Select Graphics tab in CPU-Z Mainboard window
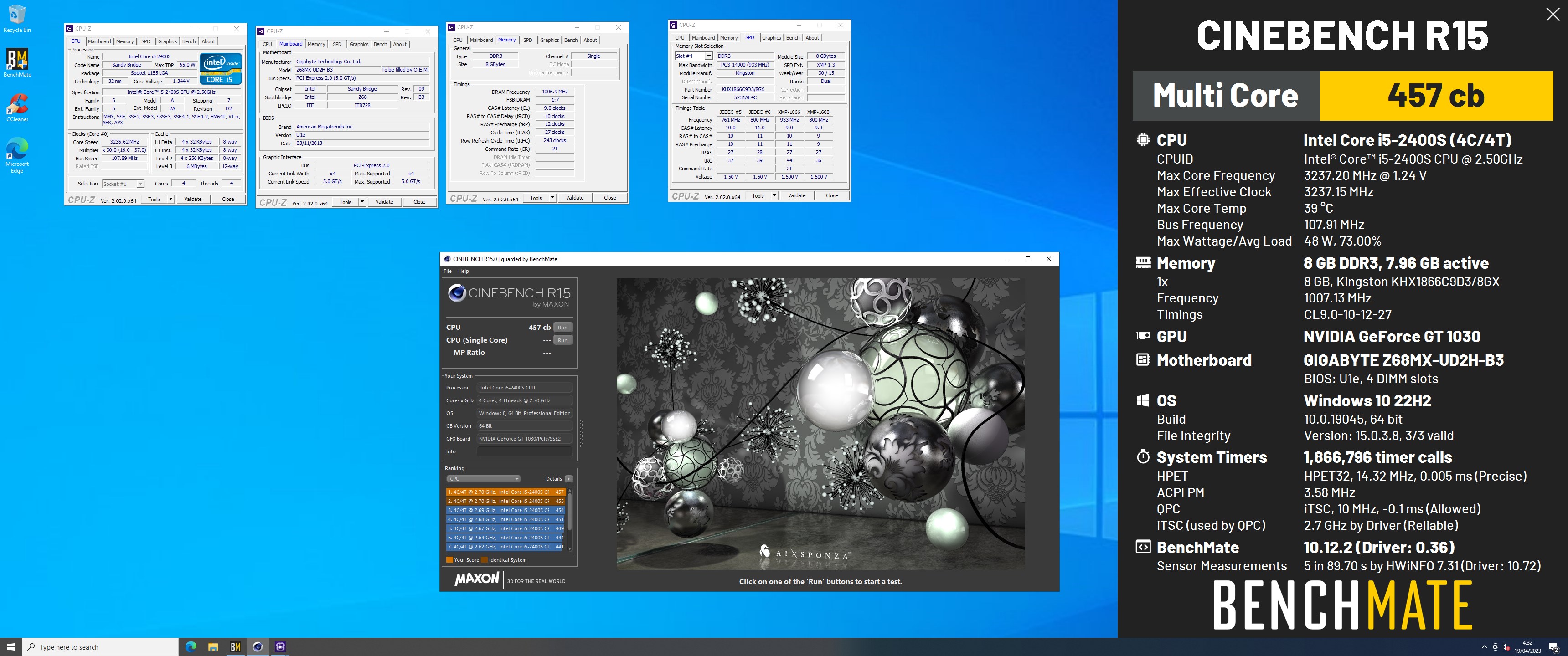Viewport: 1568px width, 656px height. 359,44
